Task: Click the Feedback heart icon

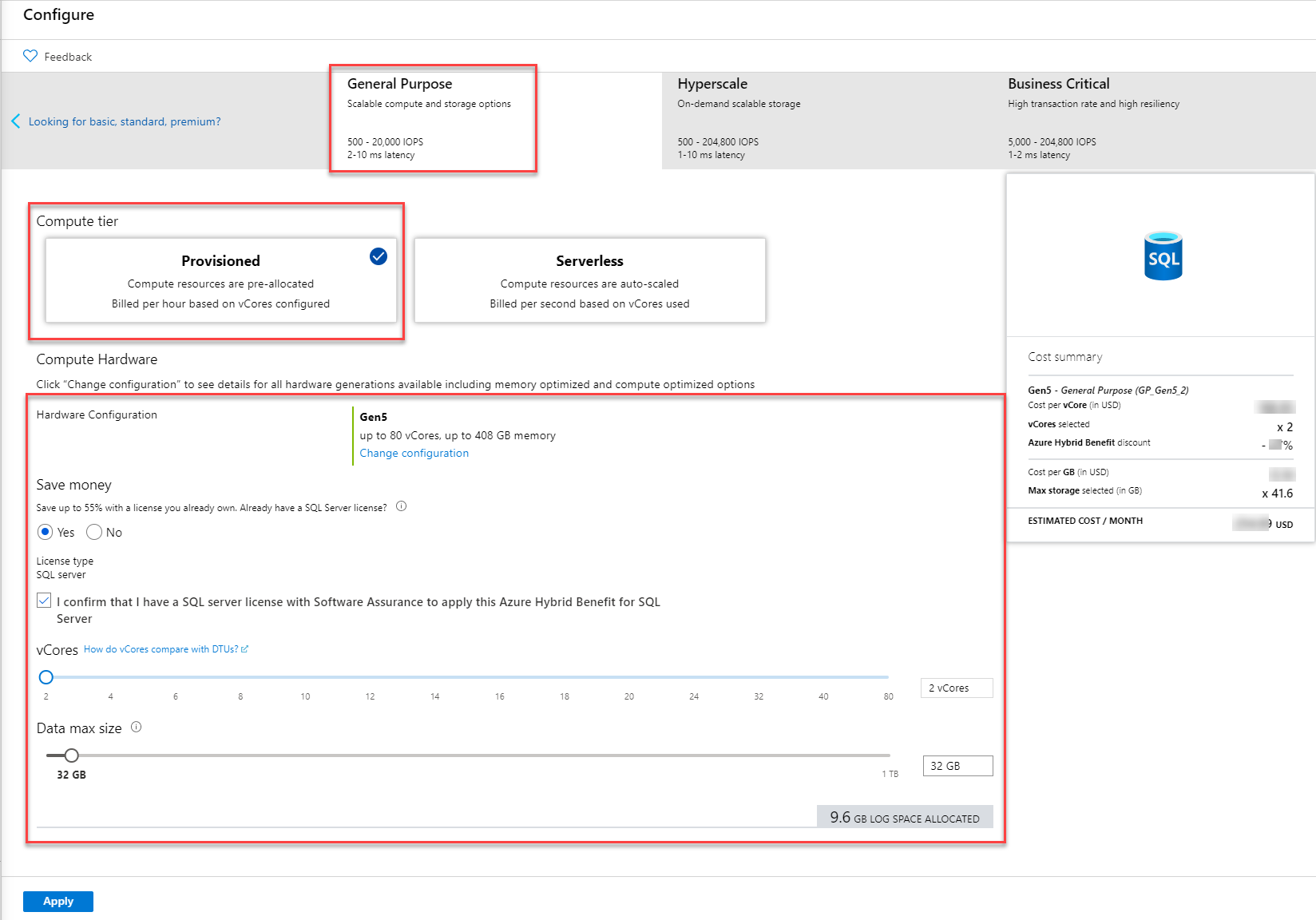Action: click(x=30, y=56)
